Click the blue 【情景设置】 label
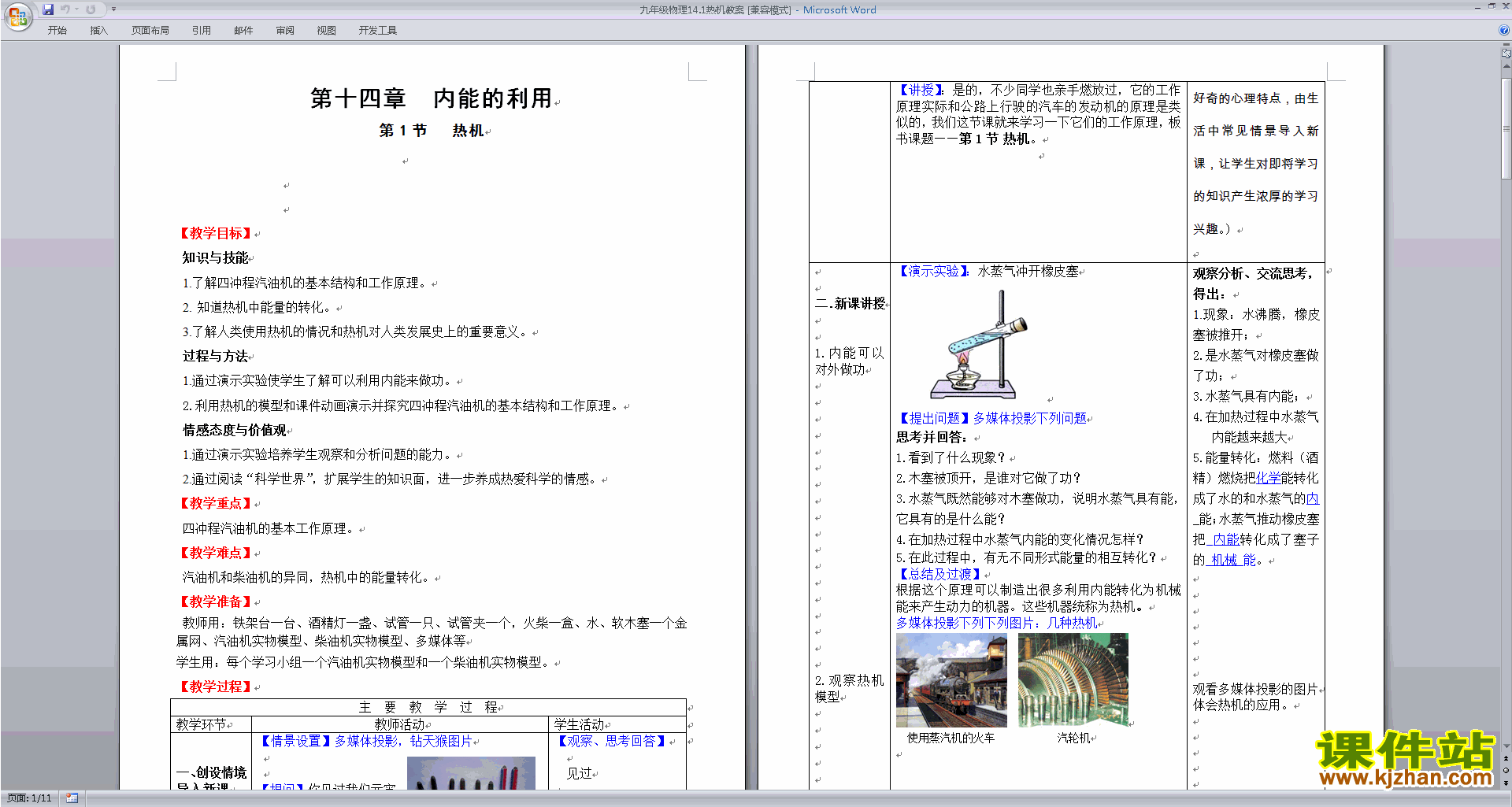Screen dimensions: 1512x807 point(295,741)
